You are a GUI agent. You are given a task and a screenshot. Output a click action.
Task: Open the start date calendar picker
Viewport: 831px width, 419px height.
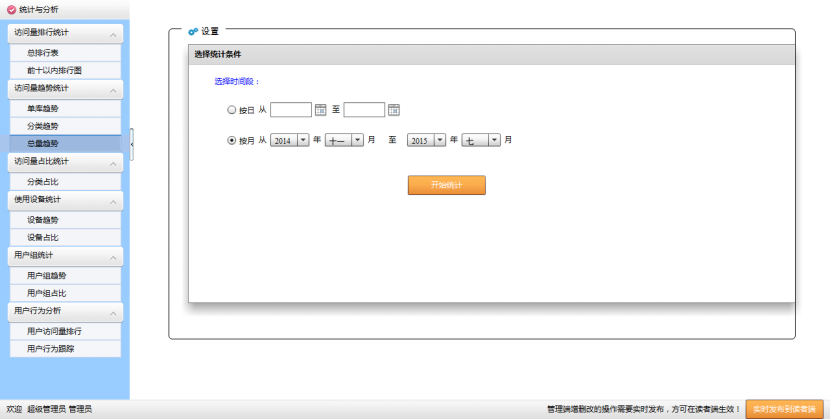[x=321, y=110]
